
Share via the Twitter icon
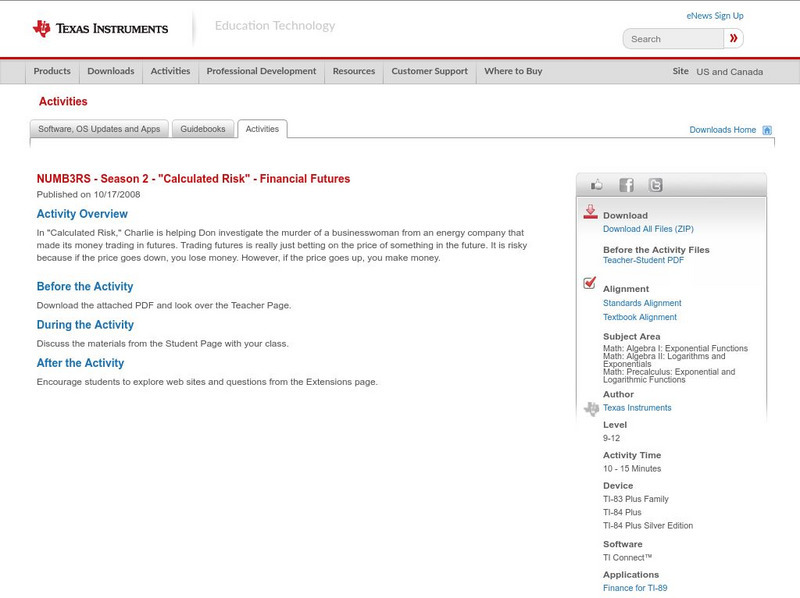pyautogui.click(x=655, y=185)
